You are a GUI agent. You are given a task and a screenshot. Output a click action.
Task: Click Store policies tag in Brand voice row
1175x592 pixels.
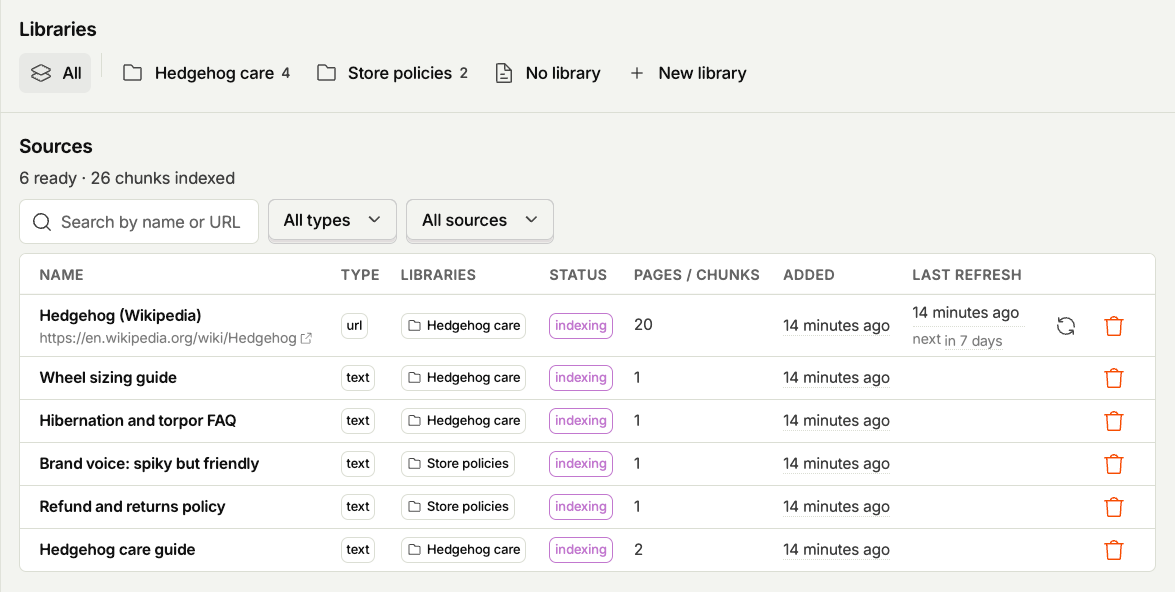pyautogui.click(x=458, y=464)
